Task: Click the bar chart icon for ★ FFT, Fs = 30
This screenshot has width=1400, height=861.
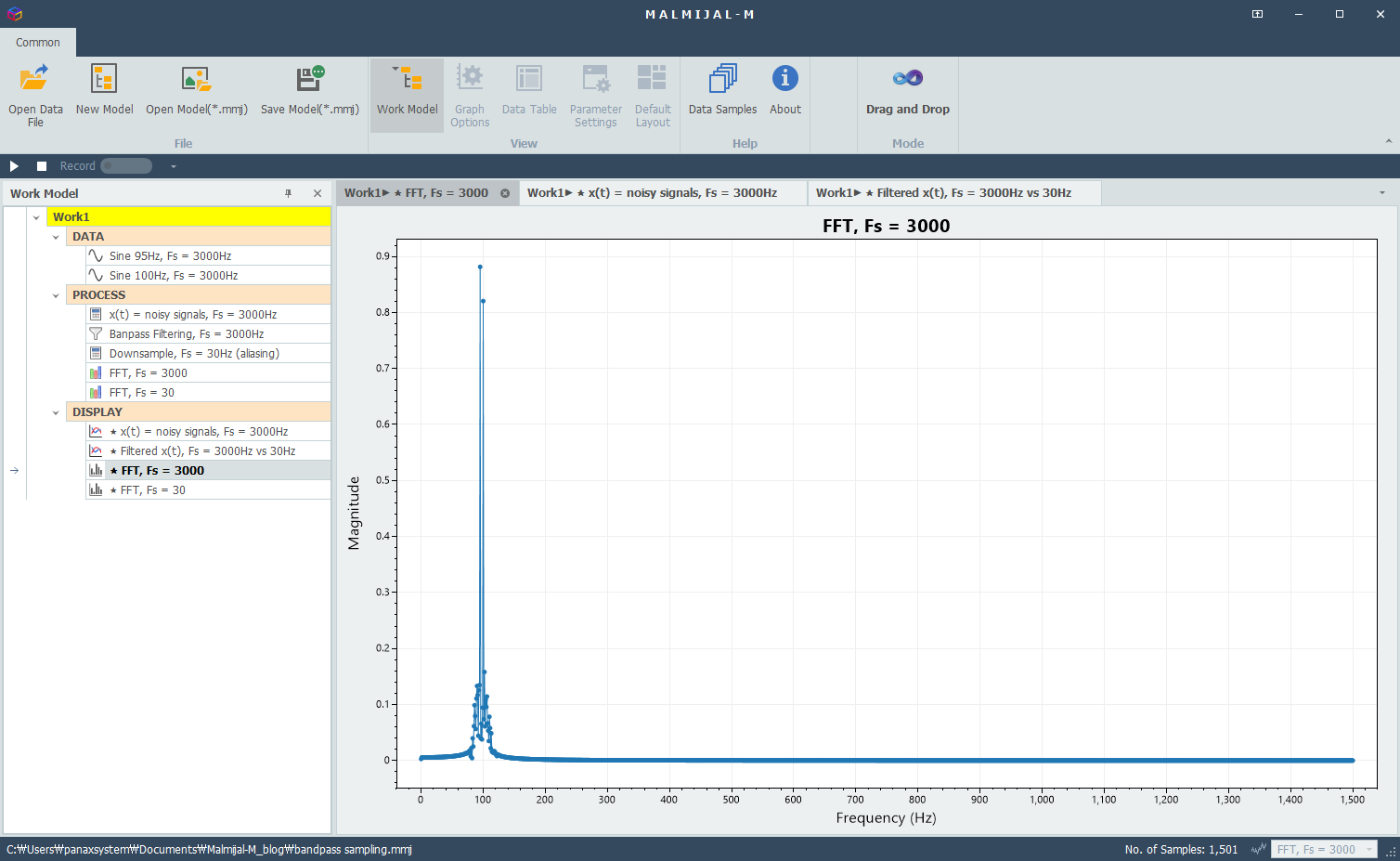Action: (96, 489)
